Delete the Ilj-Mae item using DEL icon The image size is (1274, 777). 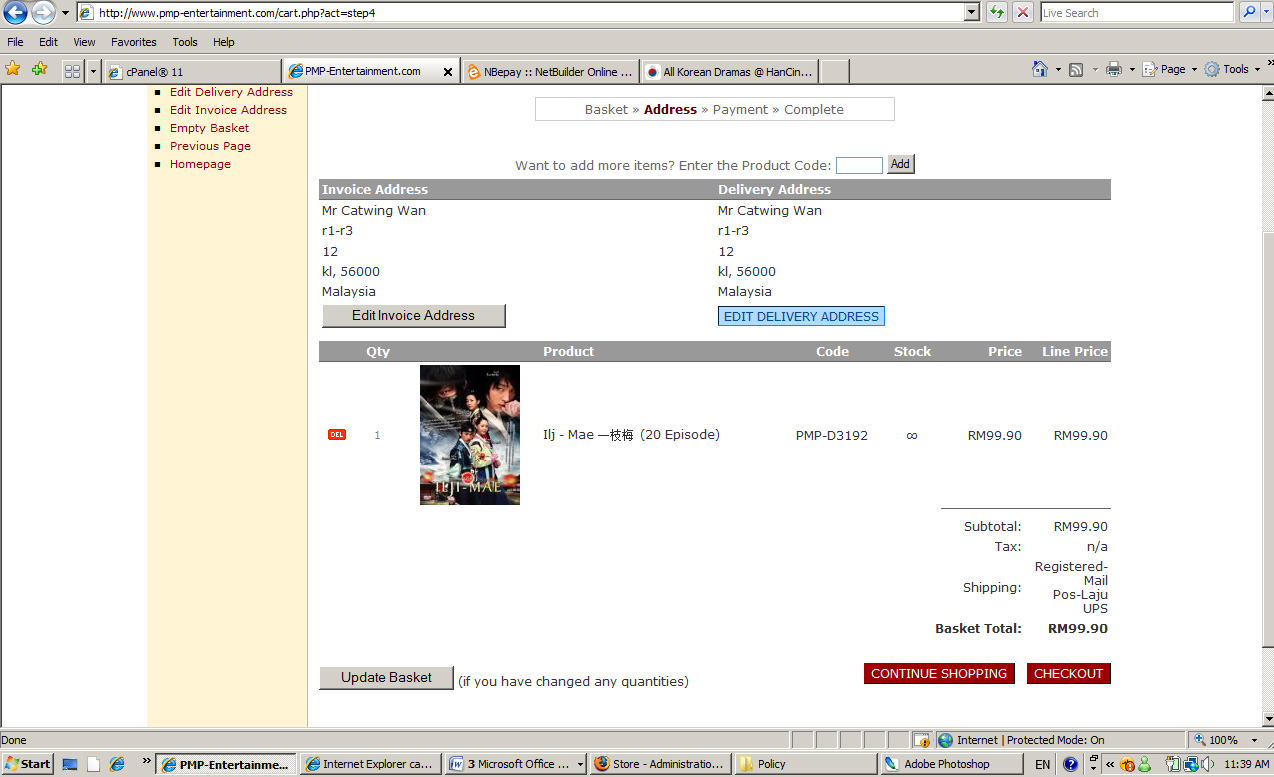click(337, 435)
